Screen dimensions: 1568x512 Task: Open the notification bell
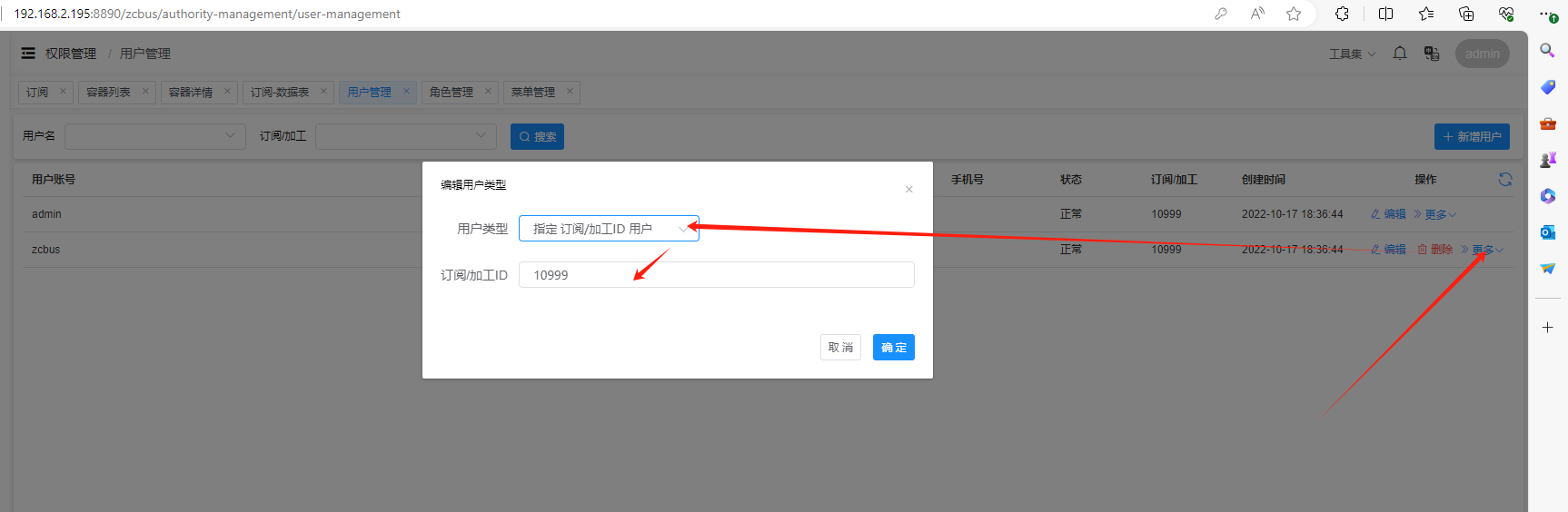click(1400, 54)
